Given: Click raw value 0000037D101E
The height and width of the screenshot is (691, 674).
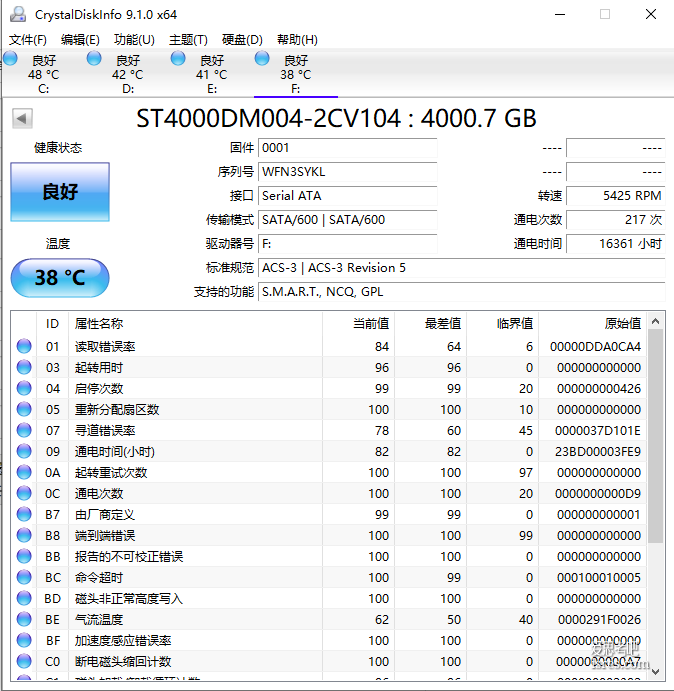Looking at the screenshot, I should [x=598, y=430].
